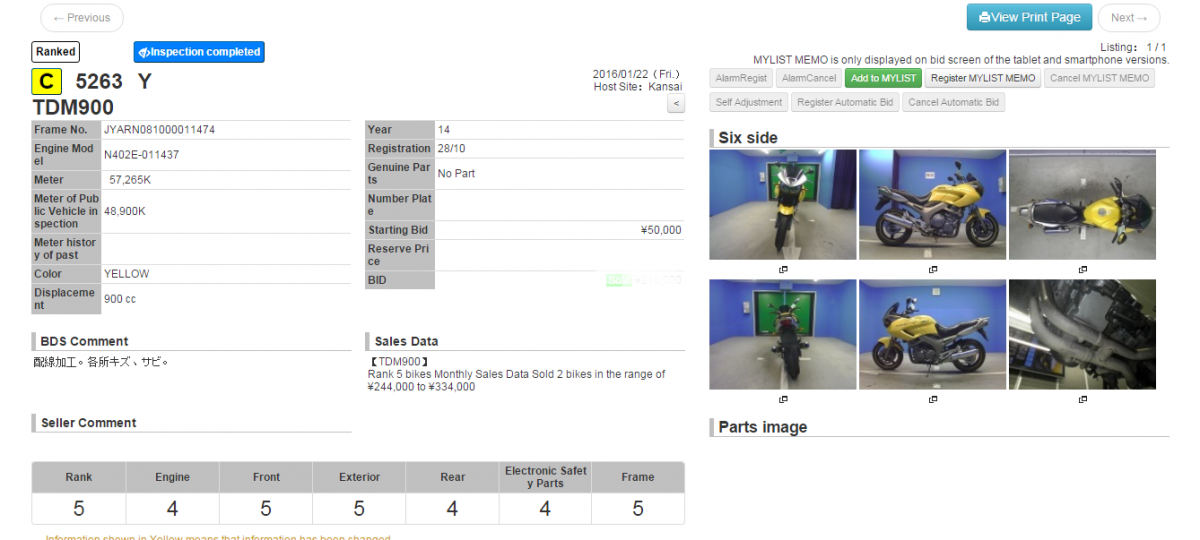1200x540 pixels.
Task: Click Register MYLIST MEMO button
Action: [983, 78]
